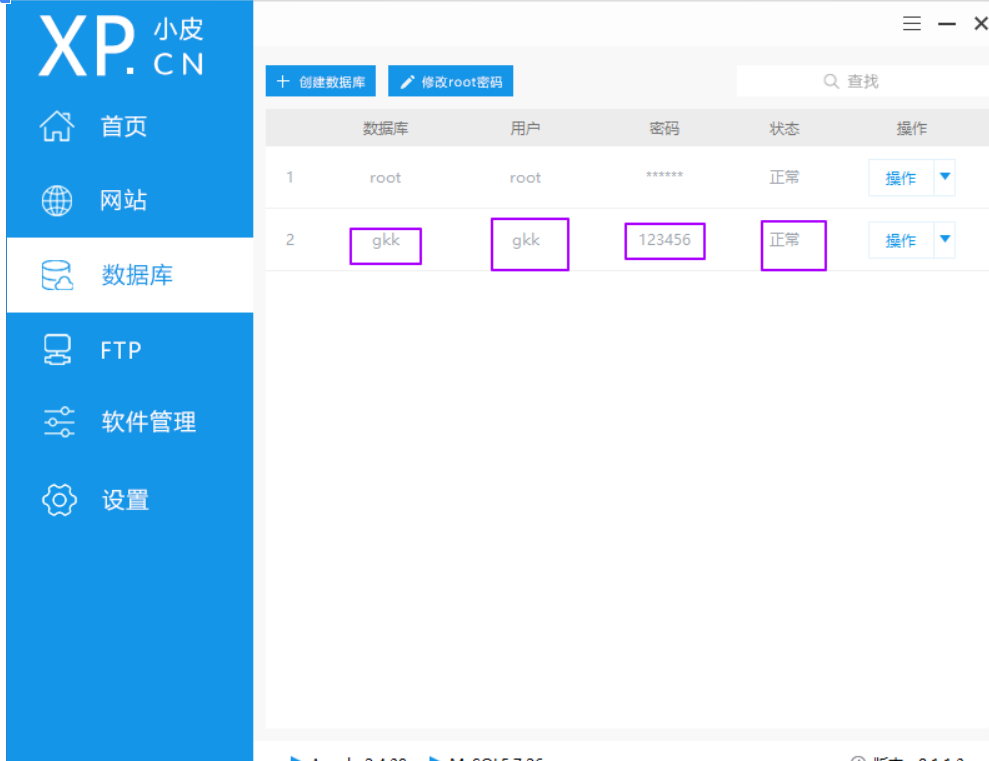
Task: Click the 正常 status in root row
Action: pyautogui.click(x=784, y=177)
